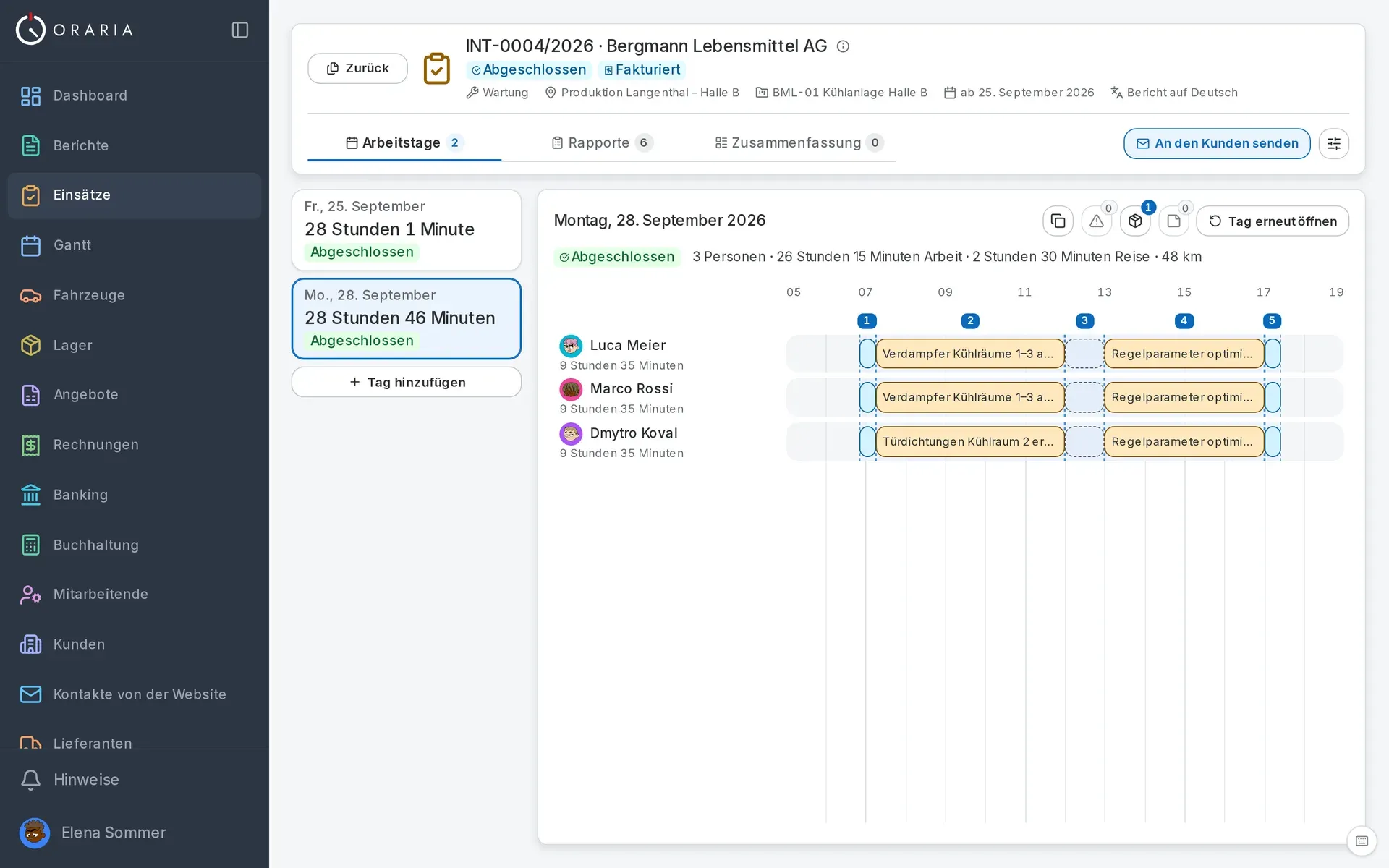Open Elena Sommer user profile
This screenshot has height=868, width=1389.
coord(135,833)
